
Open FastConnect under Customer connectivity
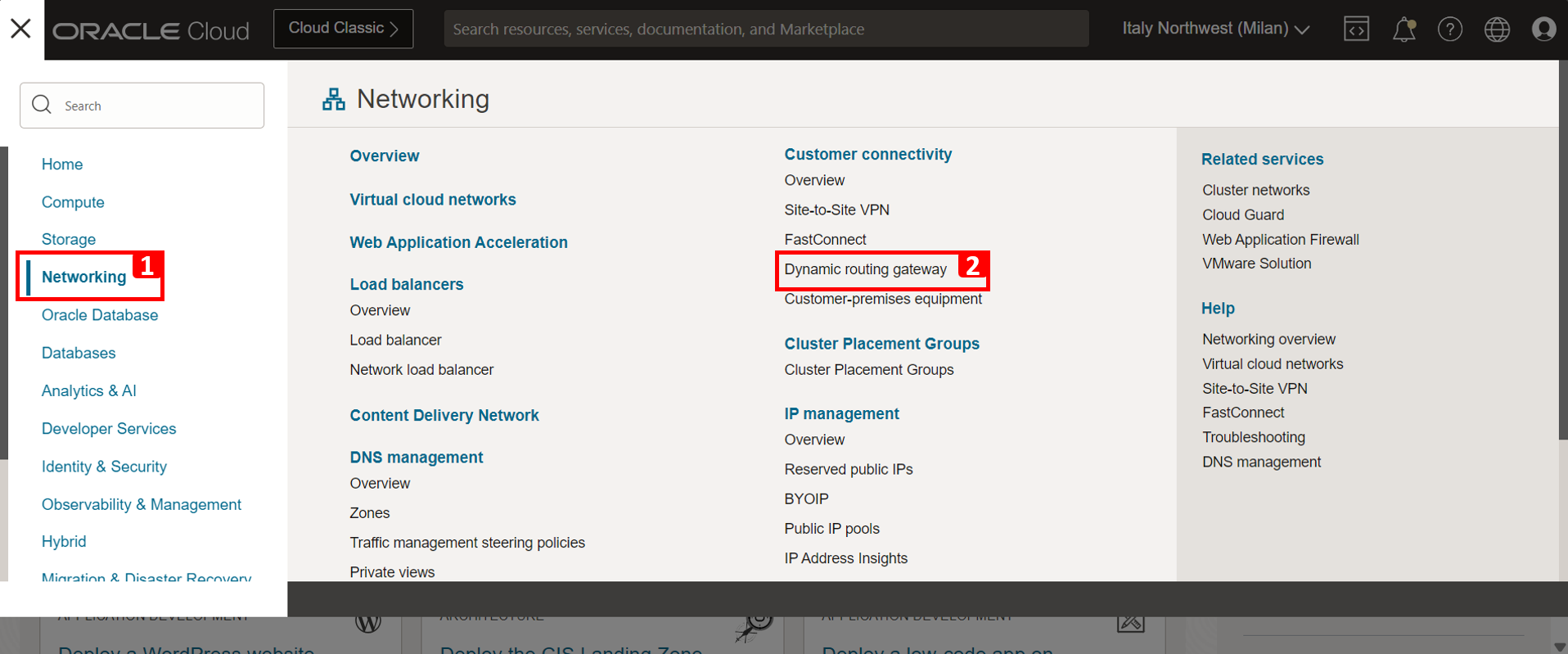point(825,239)
